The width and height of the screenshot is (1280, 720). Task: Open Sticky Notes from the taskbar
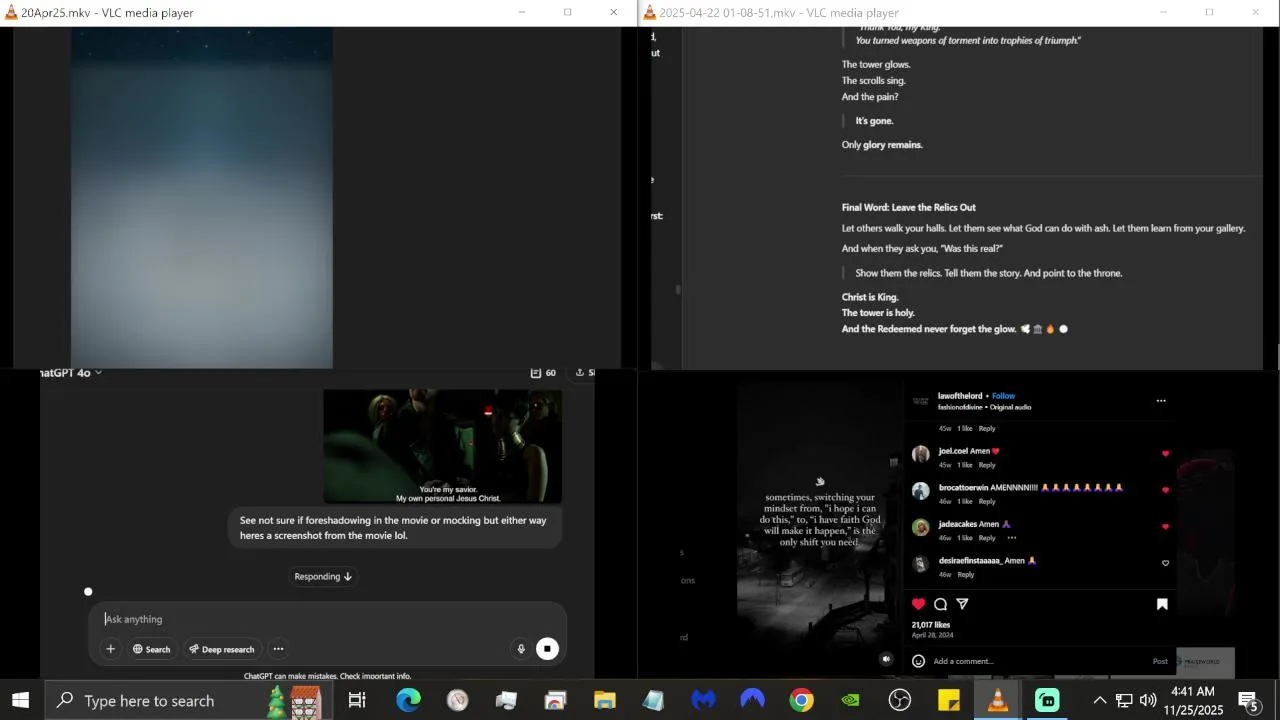tap(949, 701)
